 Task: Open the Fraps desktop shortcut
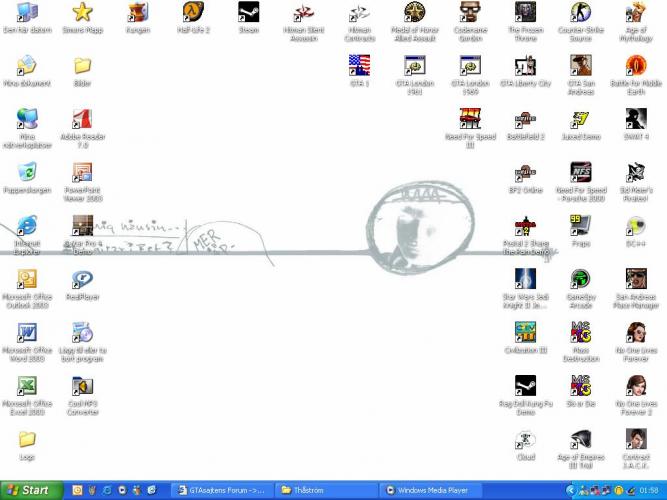click(x=580, y=226)
